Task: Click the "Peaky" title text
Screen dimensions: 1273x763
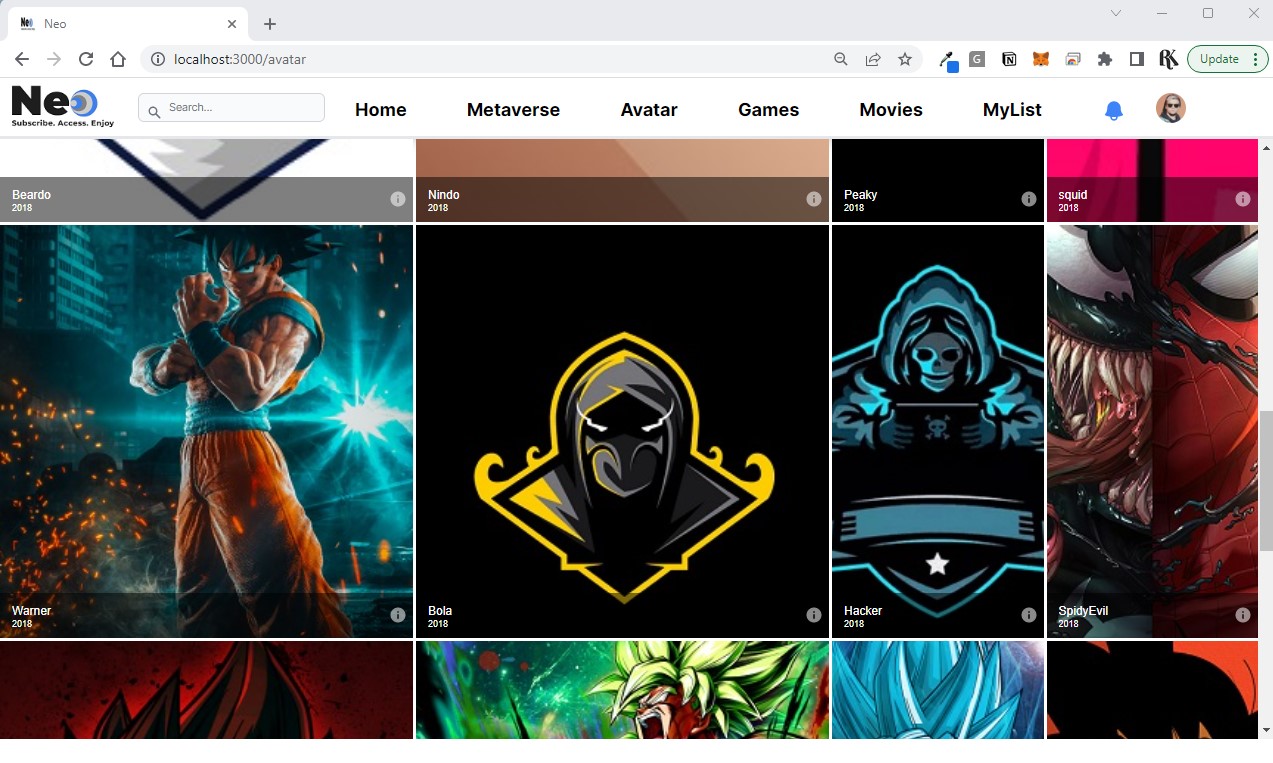Action: (860, 195)
